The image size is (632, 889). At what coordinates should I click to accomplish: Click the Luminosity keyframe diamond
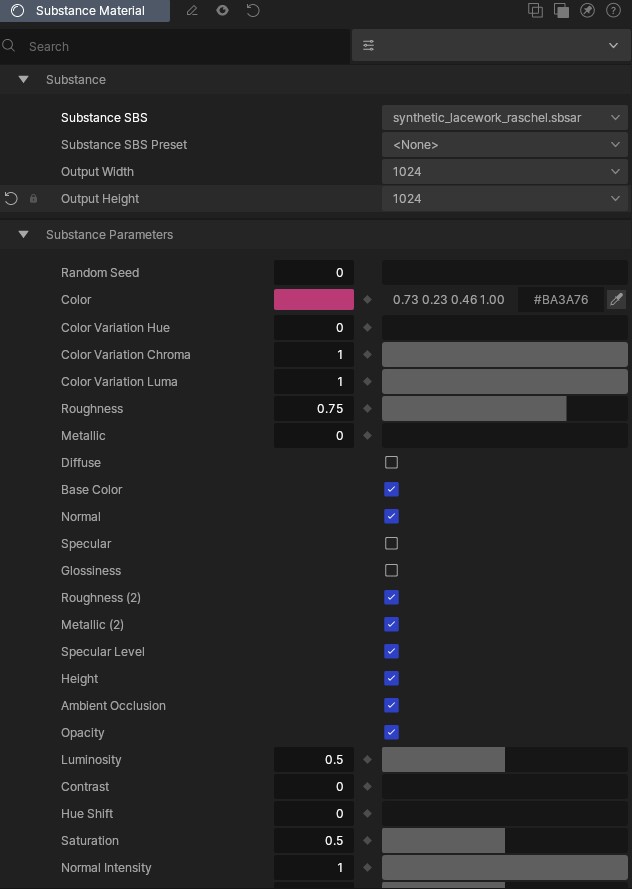click(x=367, y=759)
